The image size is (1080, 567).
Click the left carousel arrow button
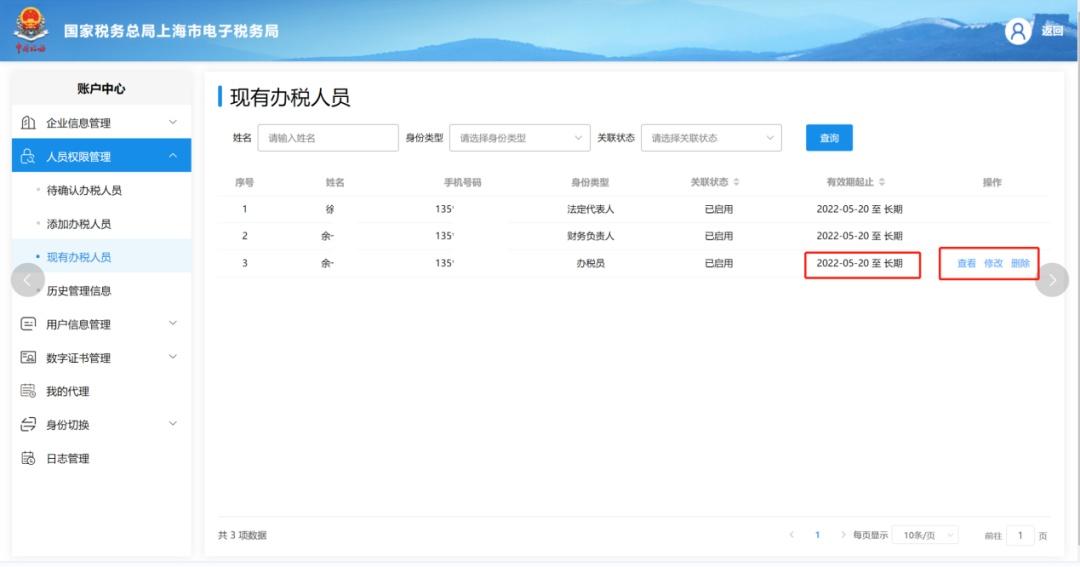click(x=28, y=280)
